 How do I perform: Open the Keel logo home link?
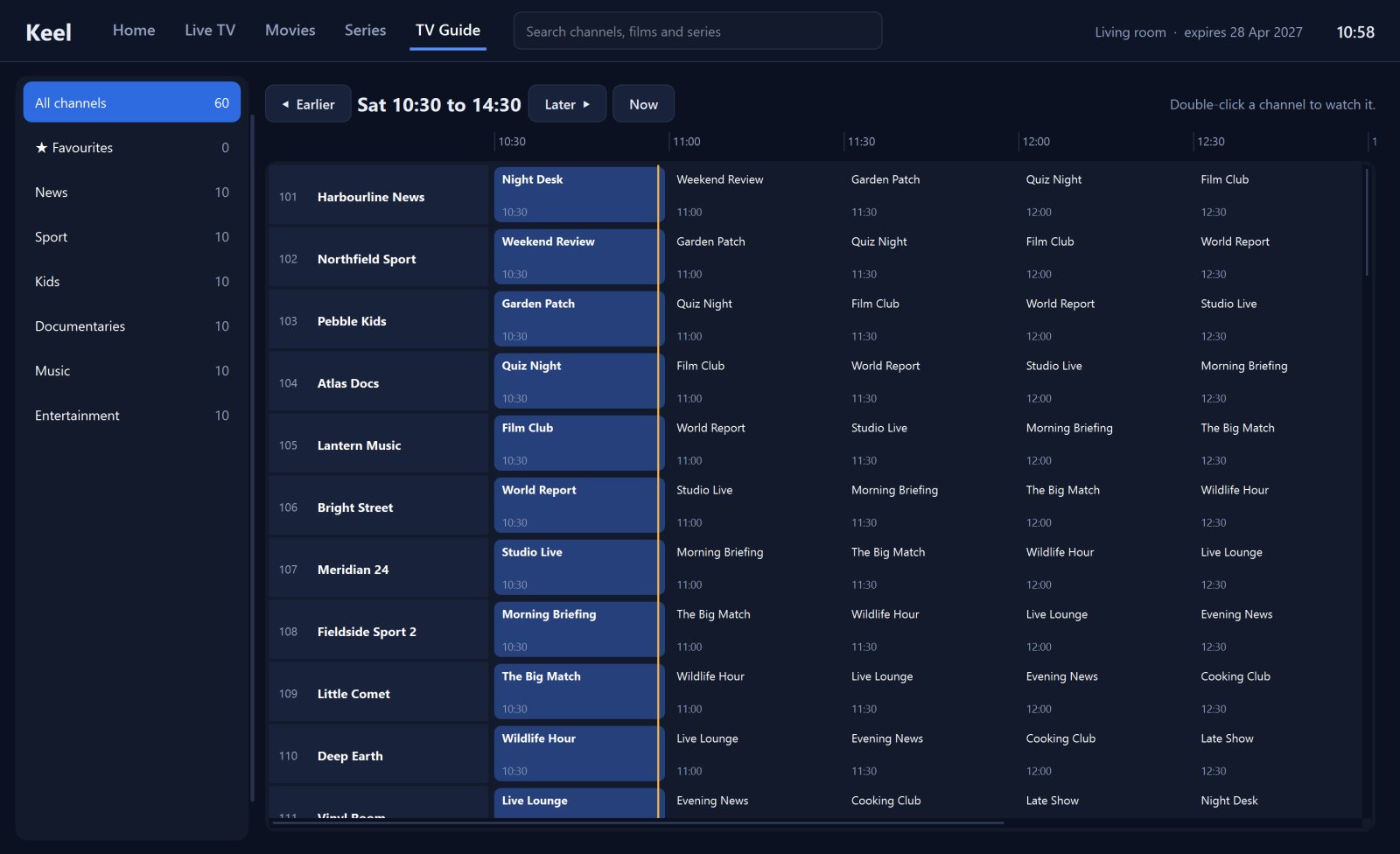48,32
